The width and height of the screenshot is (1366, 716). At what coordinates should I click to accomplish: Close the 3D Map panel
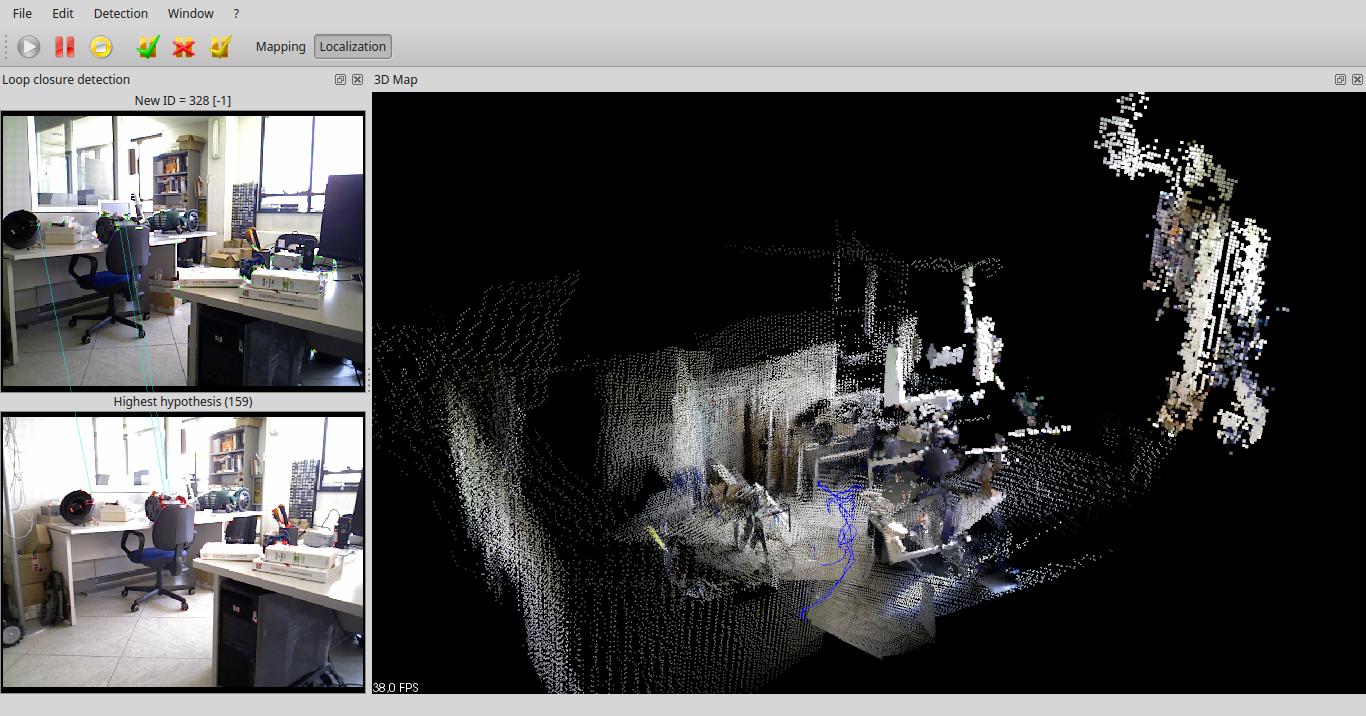pyautogui.click(x=1357, y=80)
